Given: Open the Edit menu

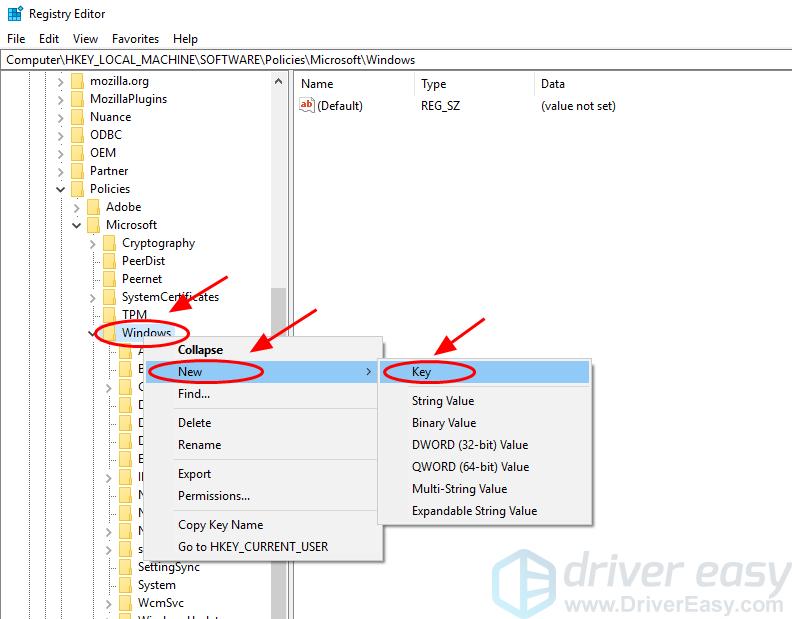Looking at the screenshot, I should coord(49,39).
